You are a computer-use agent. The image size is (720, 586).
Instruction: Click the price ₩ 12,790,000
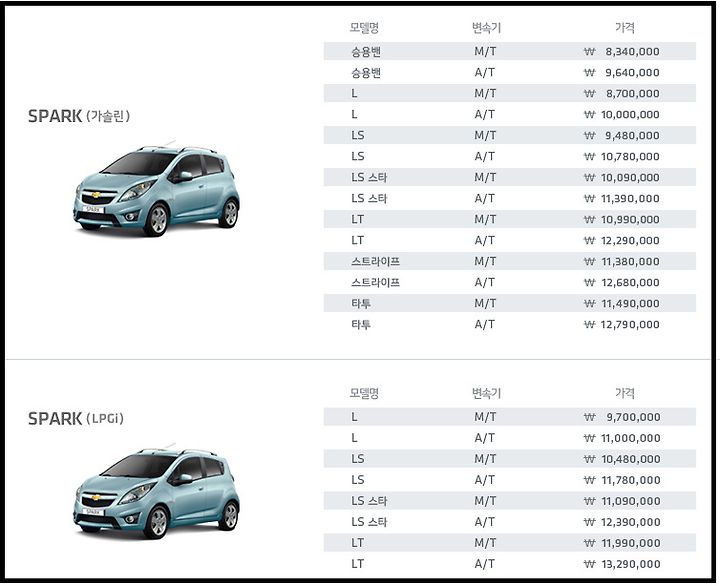(x=621, y=325)
